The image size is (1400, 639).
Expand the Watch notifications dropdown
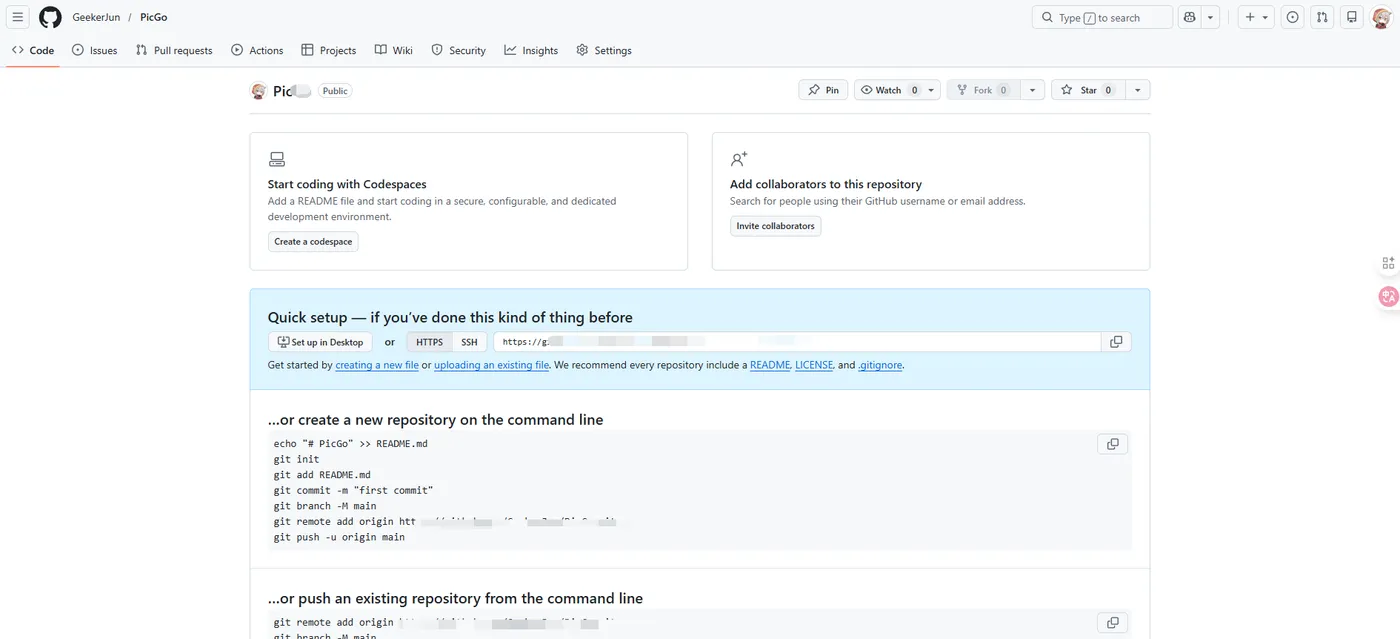[931, 90]
